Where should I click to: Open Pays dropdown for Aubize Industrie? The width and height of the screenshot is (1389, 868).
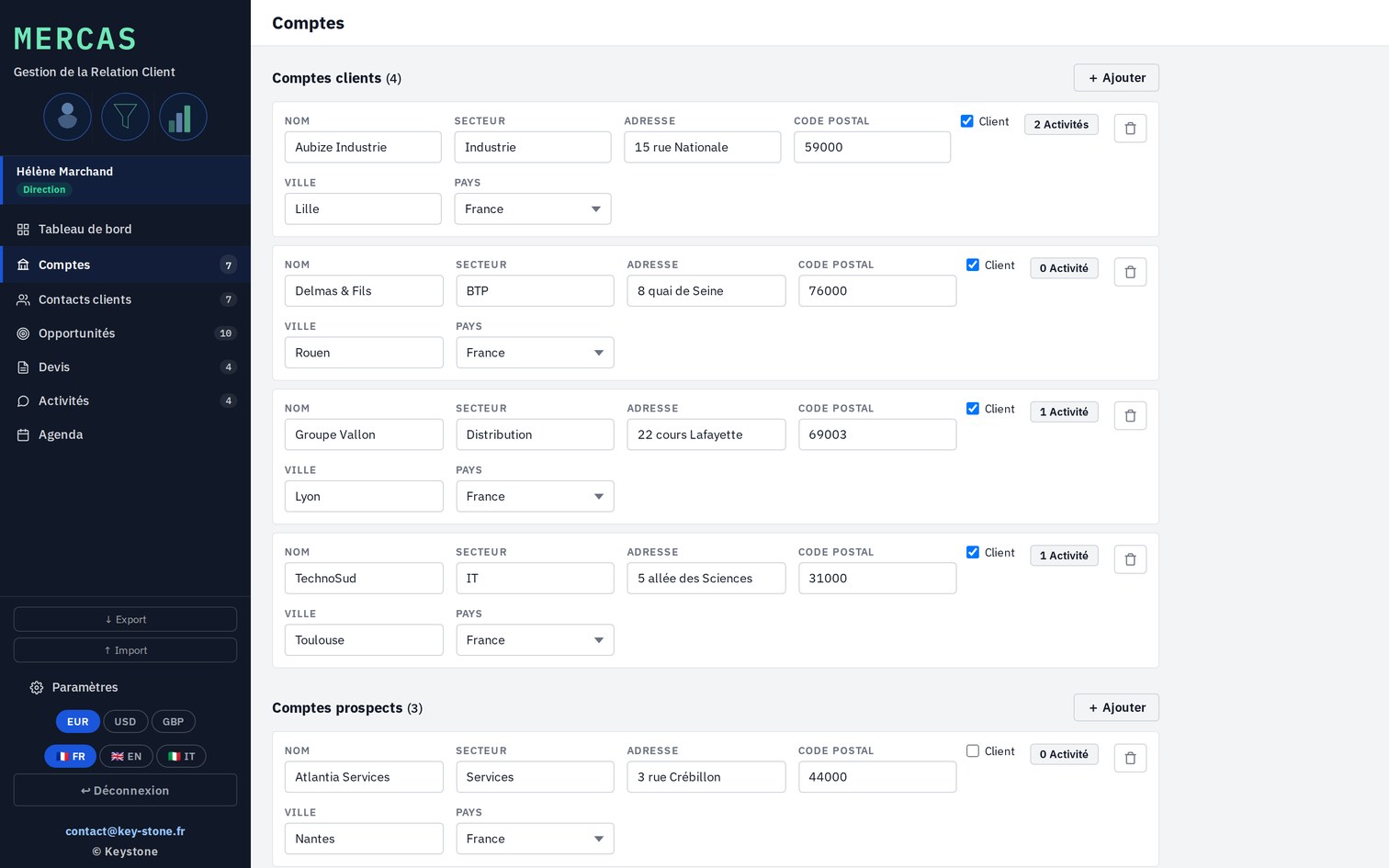point(533,209)
